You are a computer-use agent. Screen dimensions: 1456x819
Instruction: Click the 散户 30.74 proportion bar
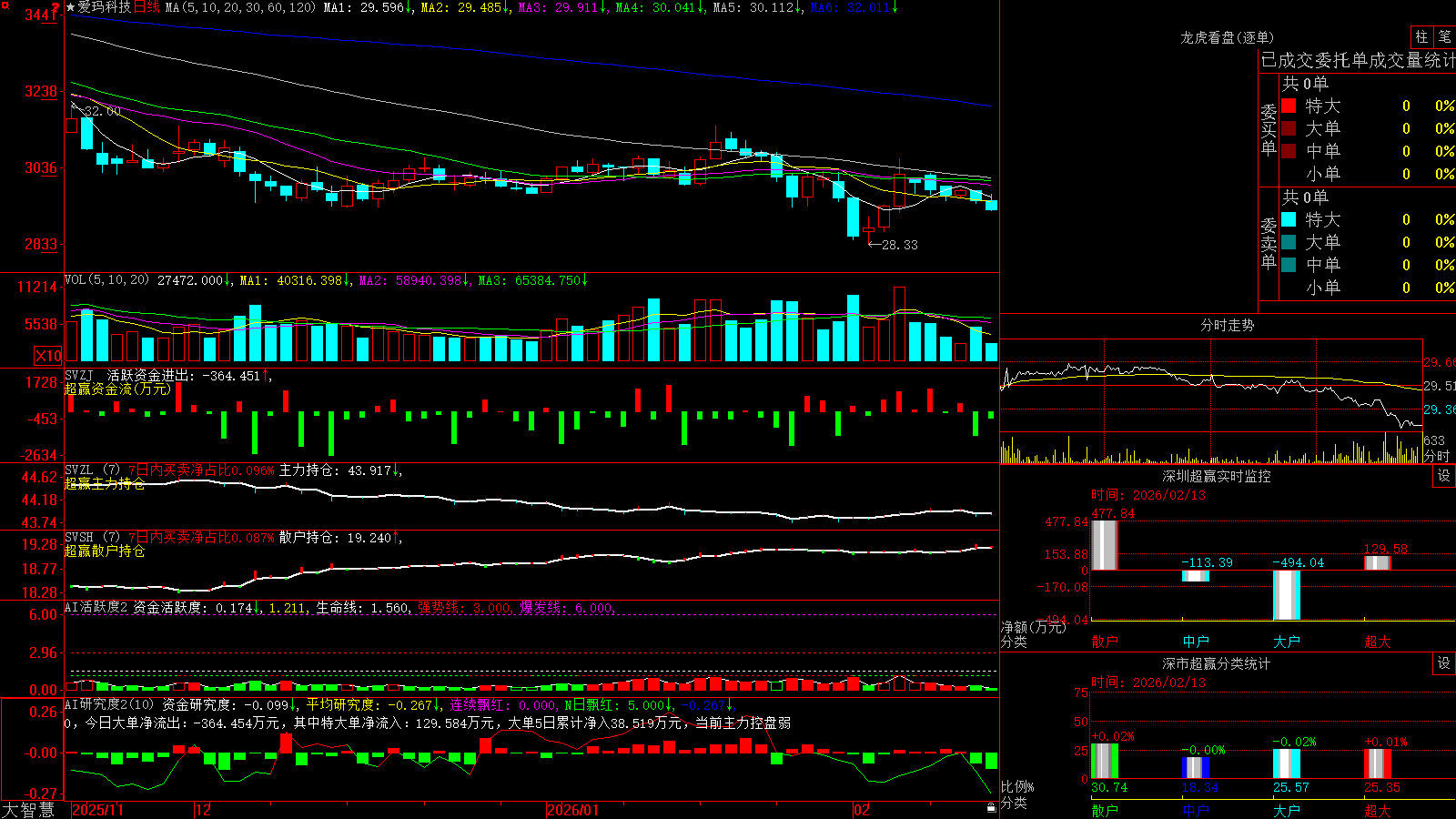coord(1104,762)
